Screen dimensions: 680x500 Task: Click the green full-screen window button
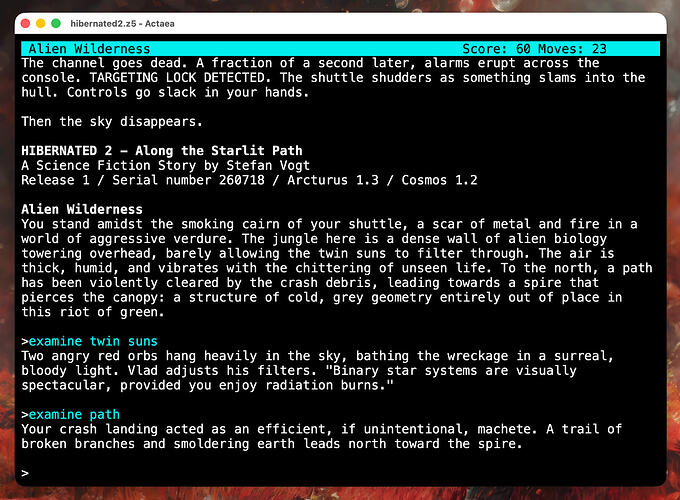click(56, 23)
